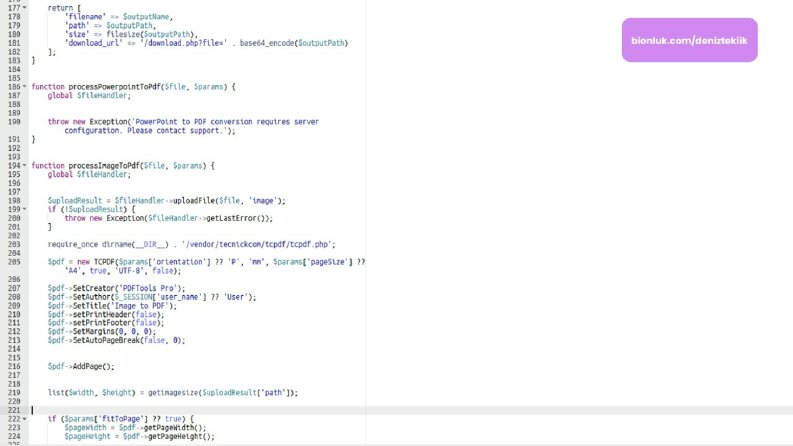Screen dimensions: 793x446
Task: Fold the fitToPage if block at line 222
Action: tap(24, 419)
